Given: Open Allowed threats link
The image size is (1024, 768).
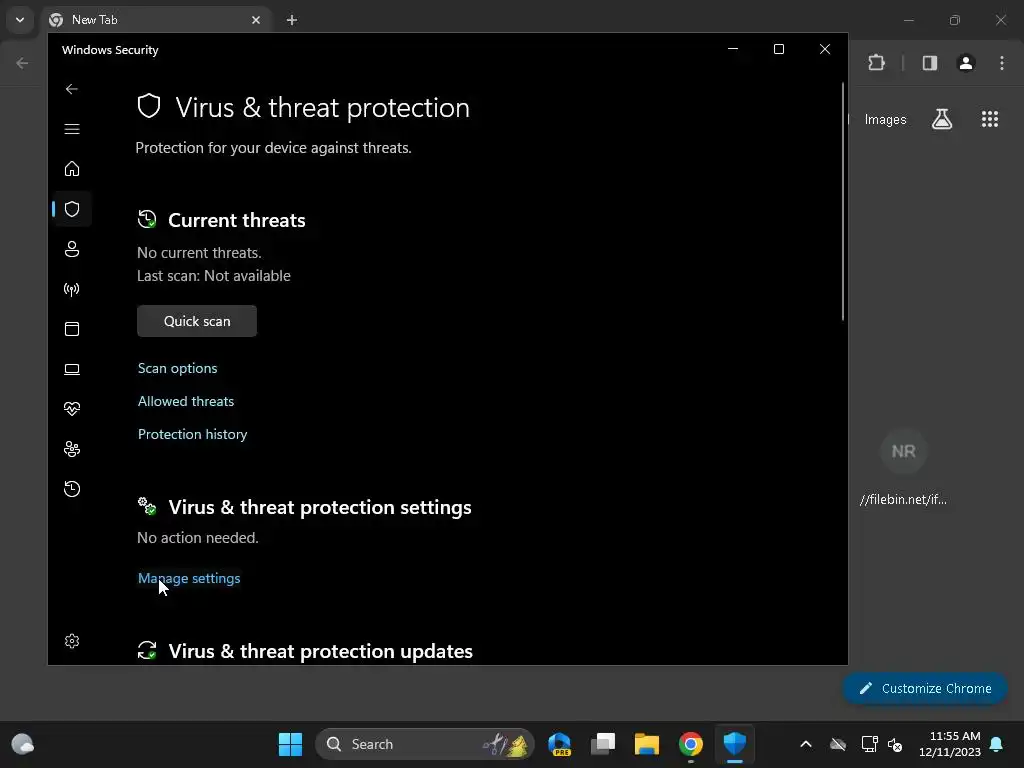Looking at the screenshot, I should pos(185,401).
